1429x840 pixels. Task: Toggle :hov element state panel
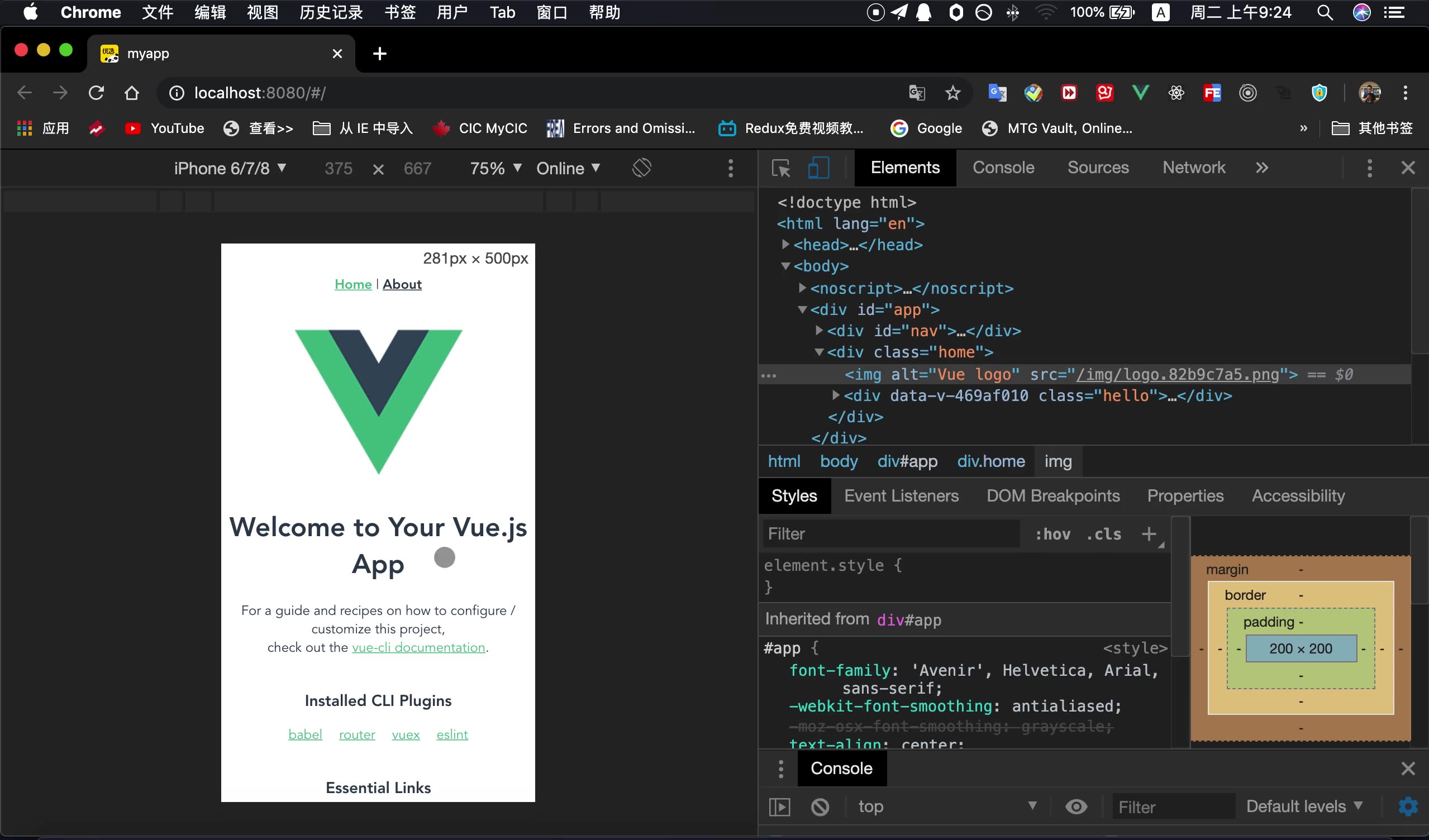1053,534
